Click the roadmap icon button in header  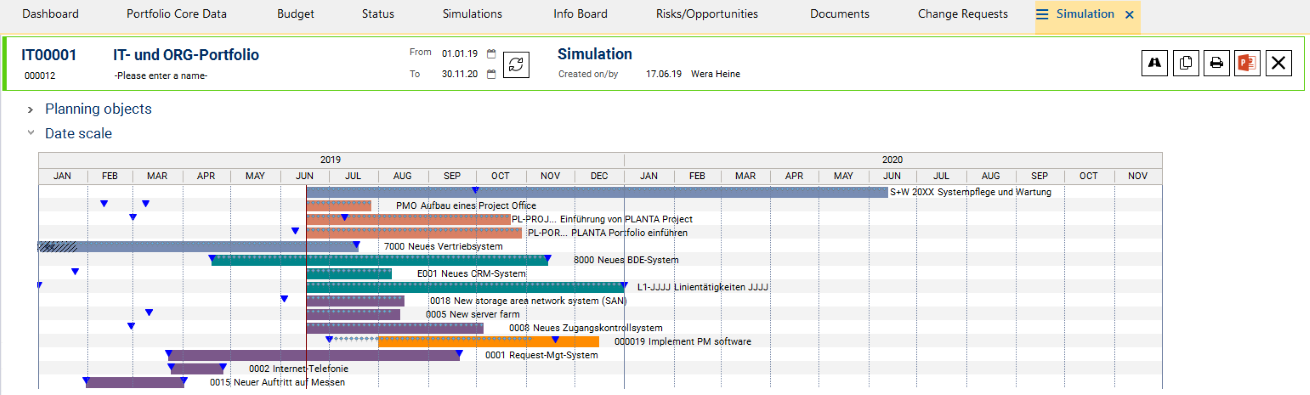tap(1155, 63)
